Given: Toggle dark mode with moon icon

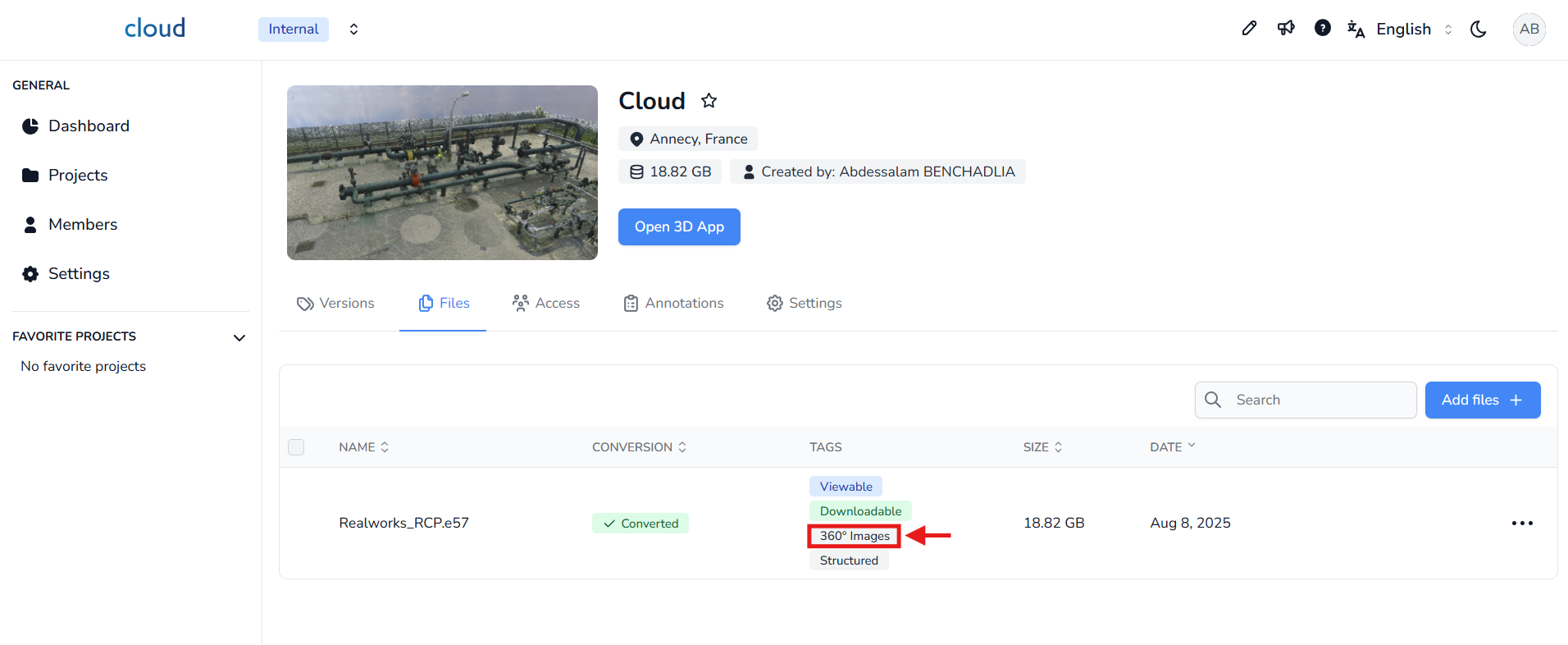Looking at the screenshot, I should [x=1479, y=30].
